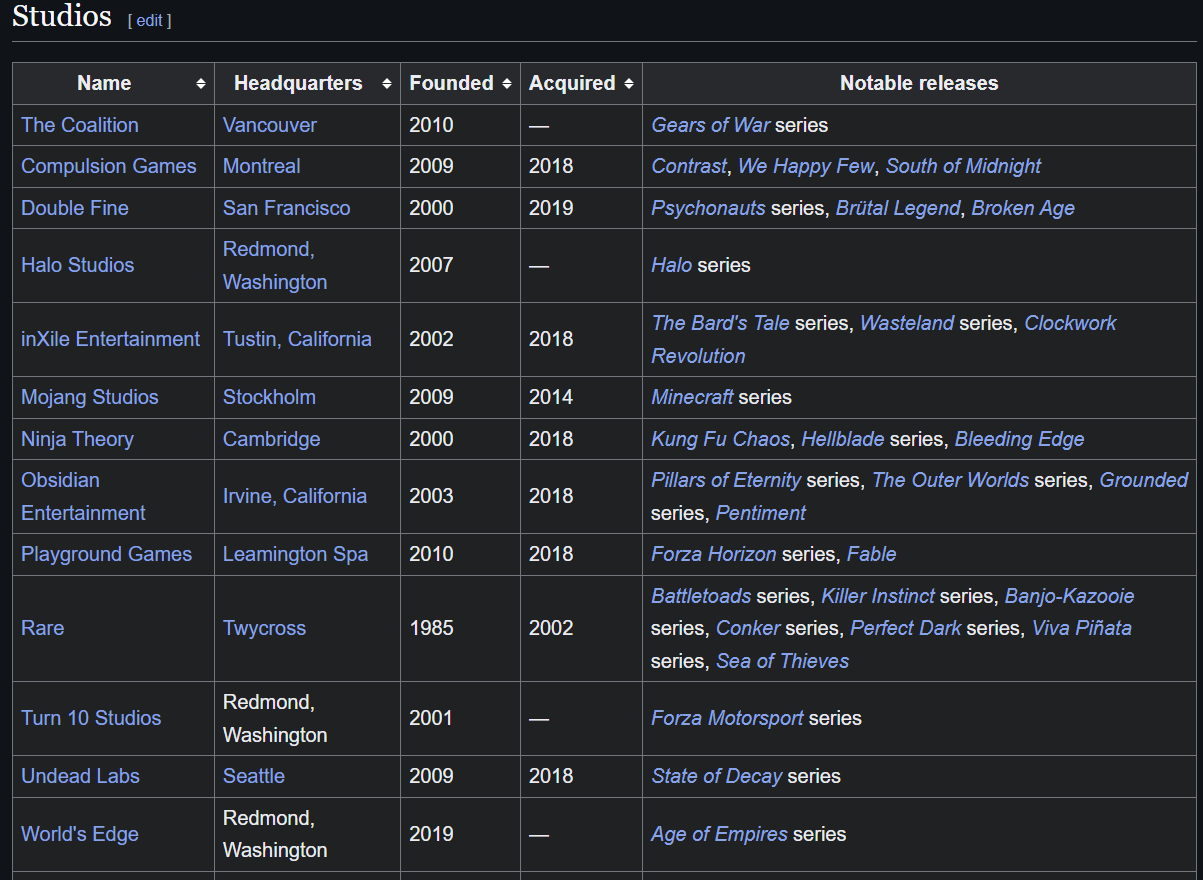Go to the Halo Studios page
The width and height of the screenshot is (1203, 880).
pyautogui.click(x=78, y=265)
